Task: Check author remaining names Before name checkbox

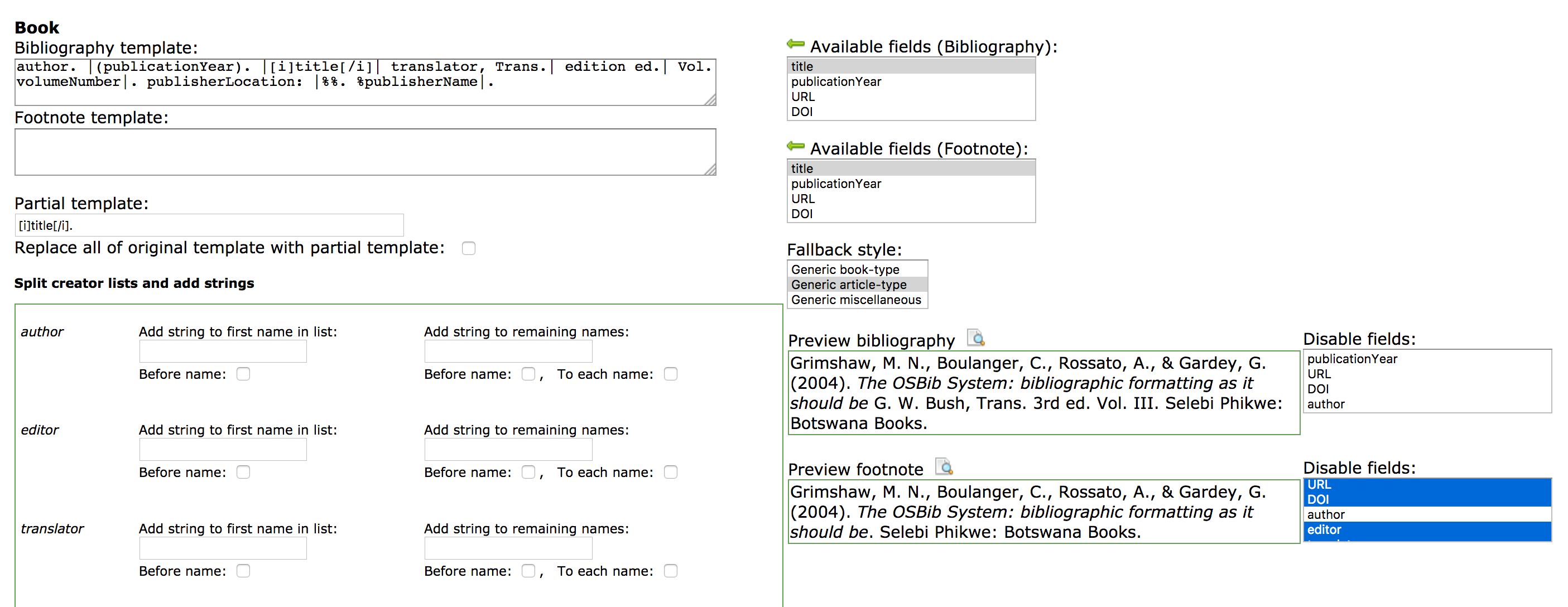Action: [x=528, y=374]
